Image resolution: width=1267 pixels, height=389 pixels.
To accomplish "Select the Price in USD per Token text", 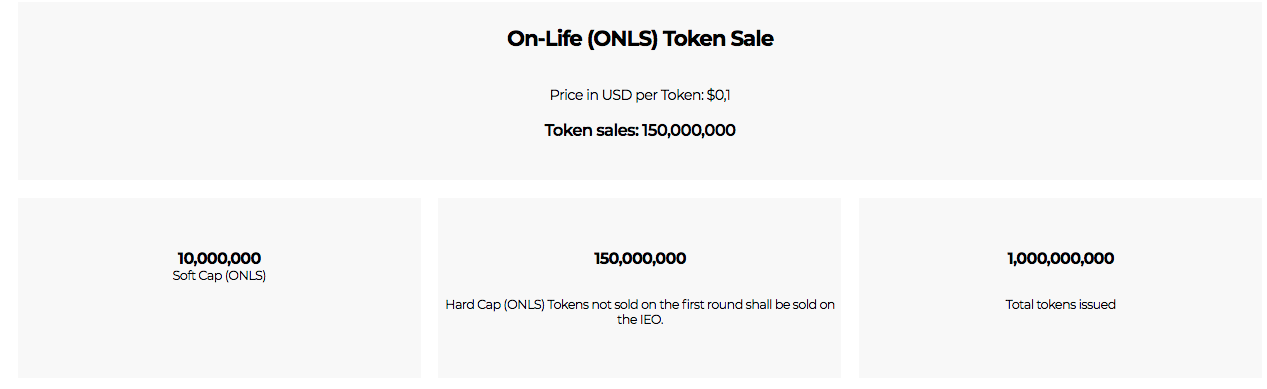I will coord(646,95).
